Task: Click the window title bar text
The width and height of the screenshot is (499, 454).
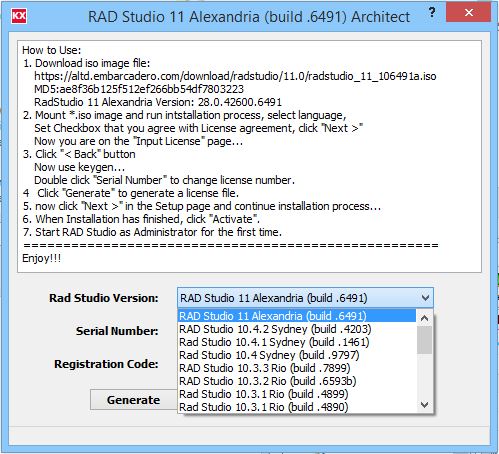Action: 249,17
